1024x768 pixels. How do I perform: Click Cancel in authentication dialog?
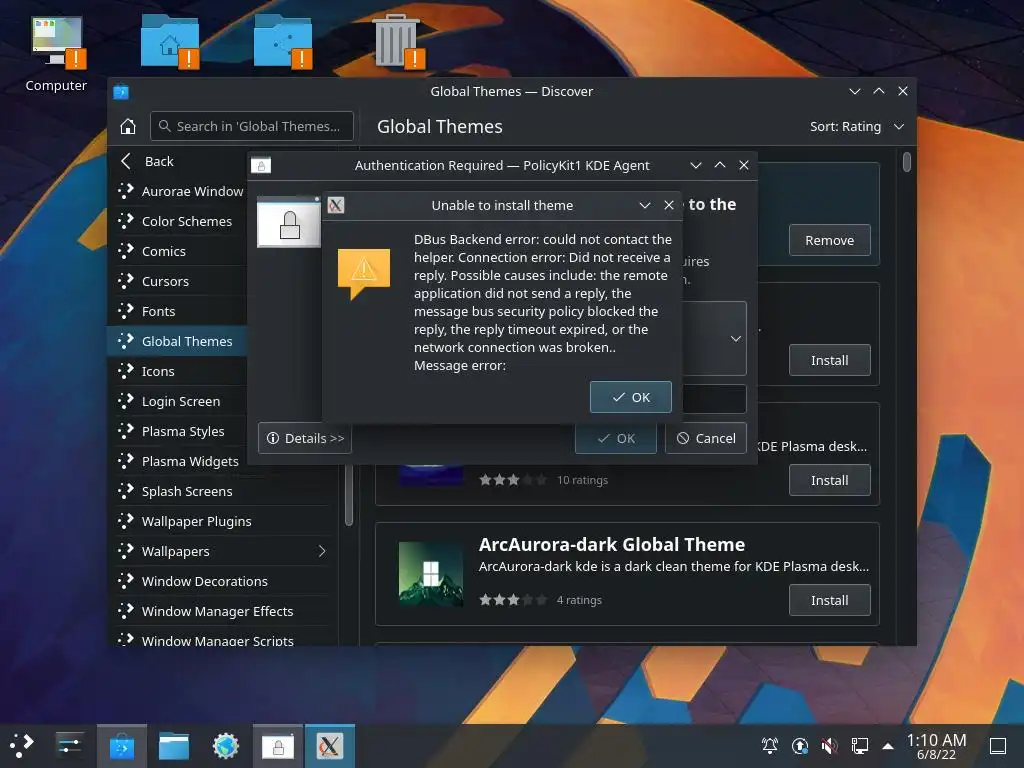(706, 438)
